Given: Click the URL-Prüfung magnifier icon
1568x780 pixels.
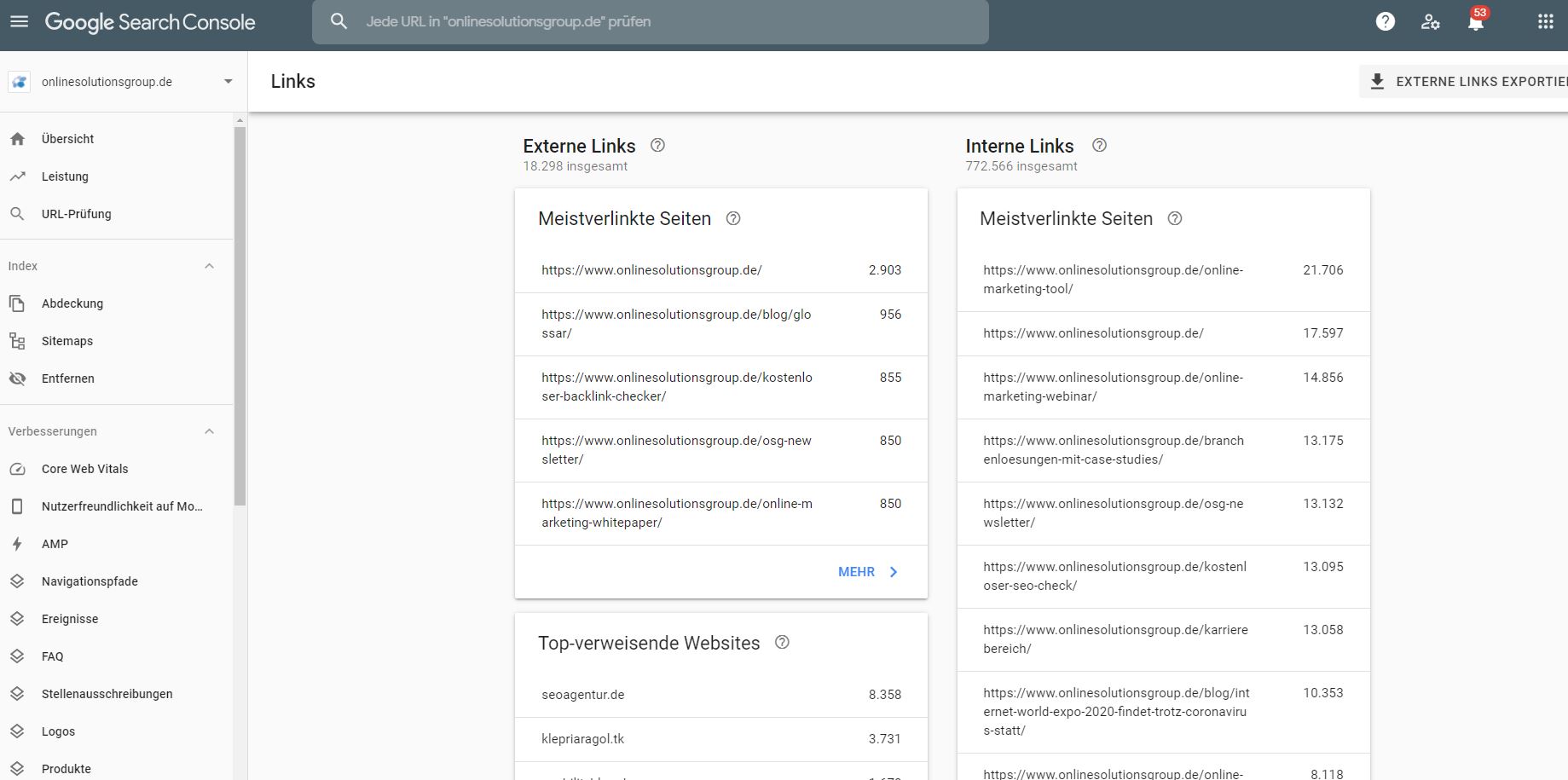Looking at the screenshot, I should [17, 214].
